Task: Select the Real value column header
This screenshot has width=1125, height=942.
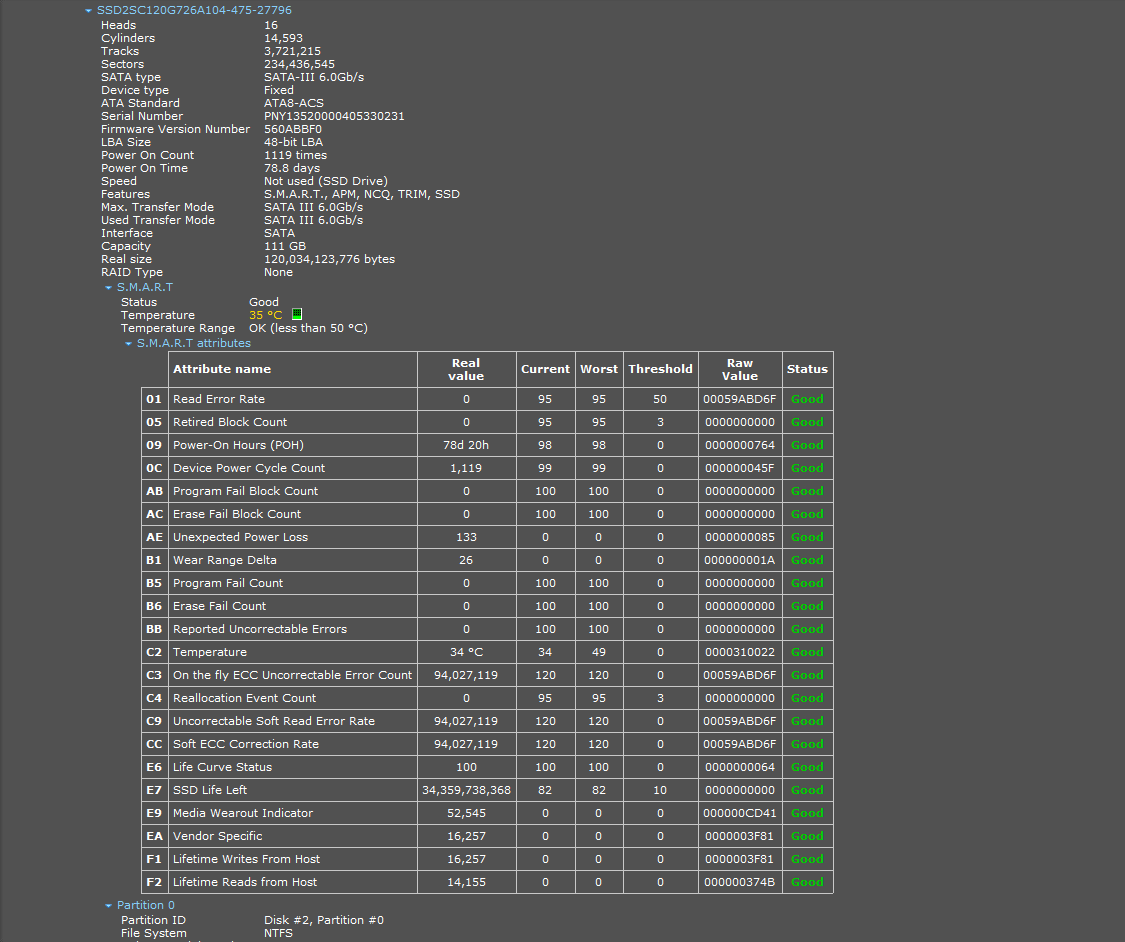Action: 466,369
